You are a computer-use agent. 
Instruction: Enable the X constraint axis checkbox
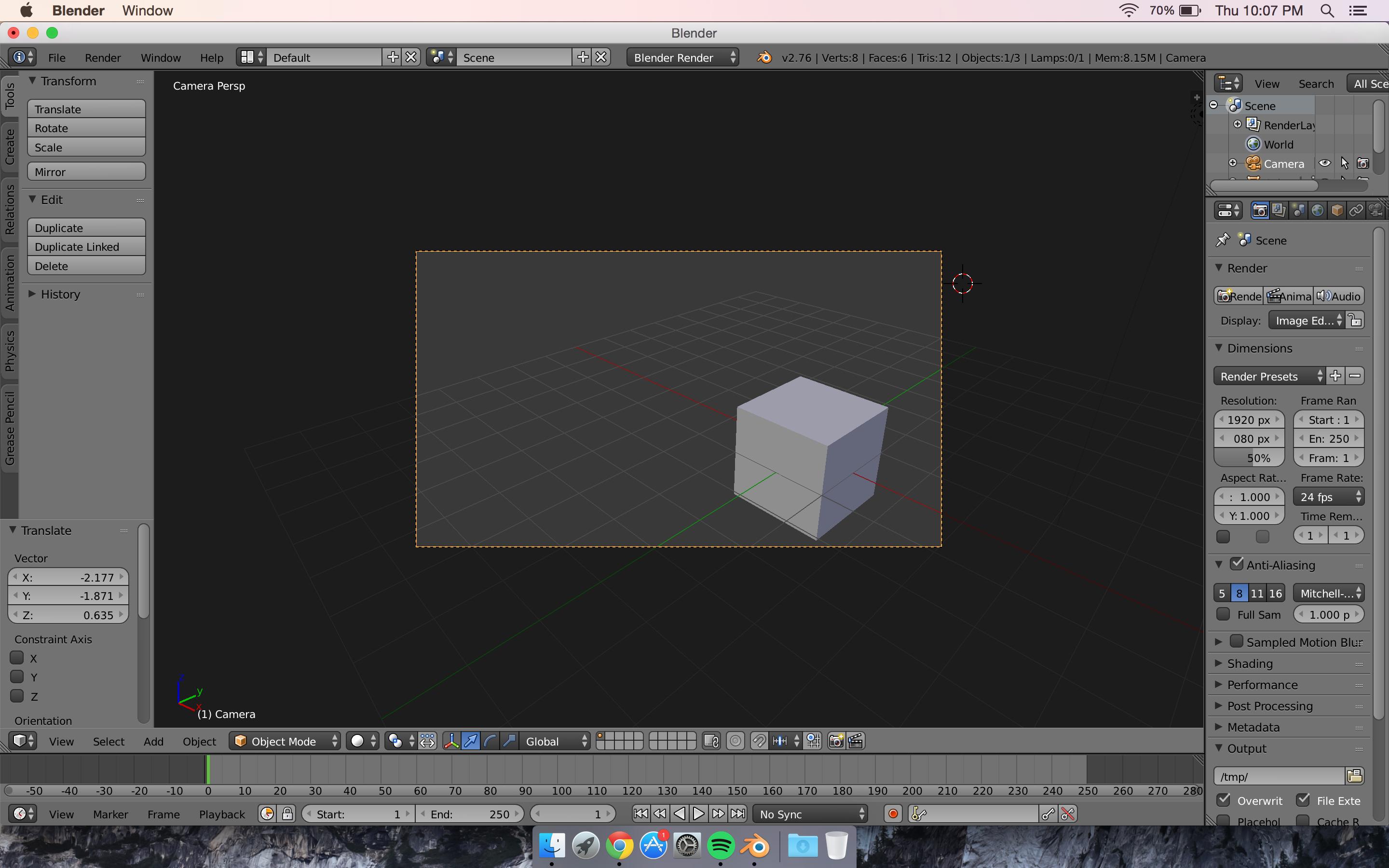click(17, 658)
